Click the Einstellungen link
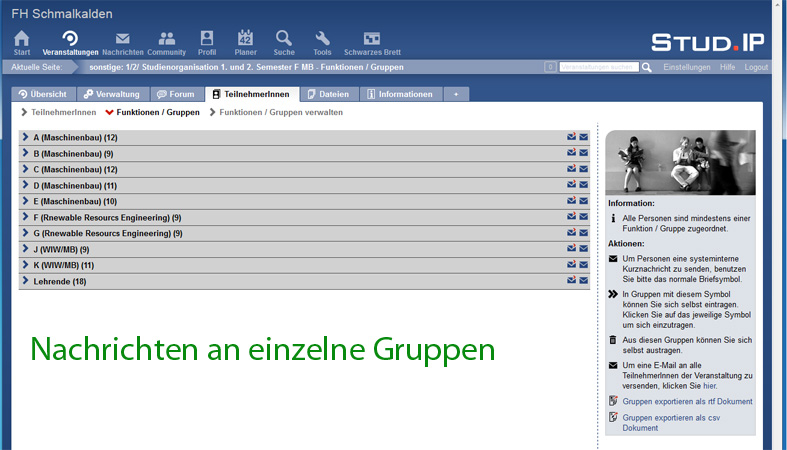 [686, 67]
